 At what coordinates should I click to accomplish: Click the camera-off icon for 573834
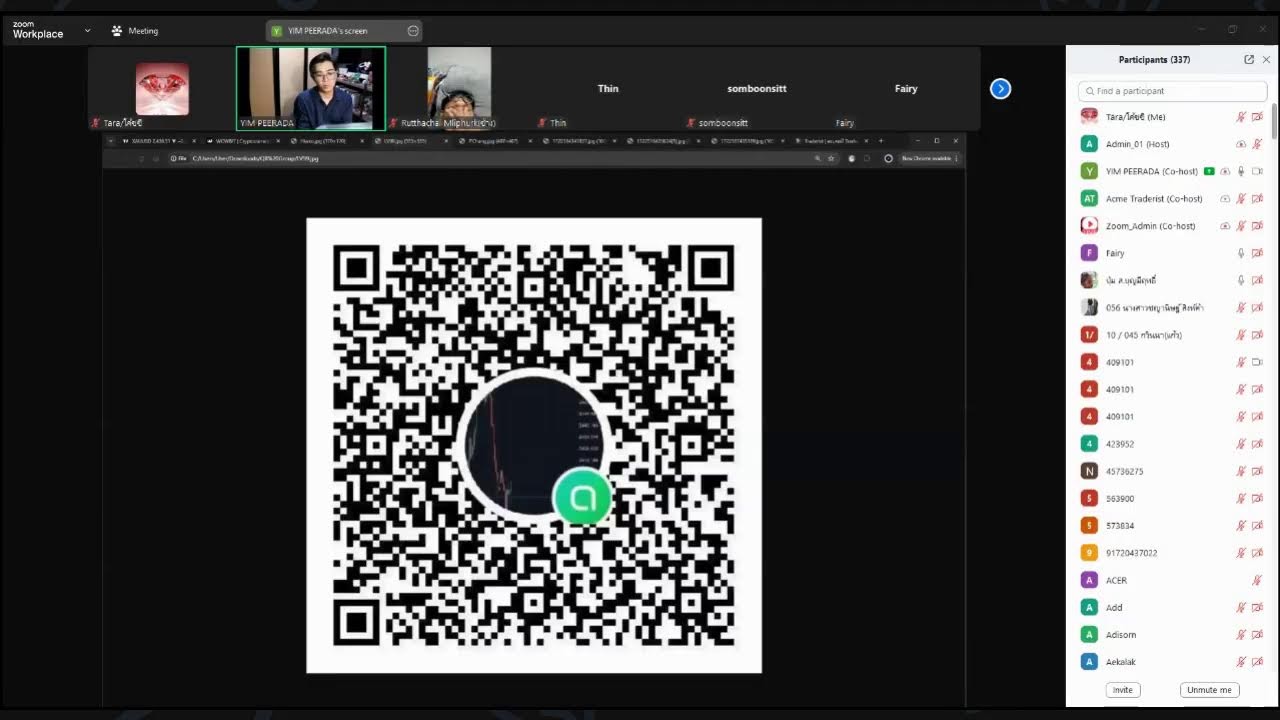coord(1257,526)
